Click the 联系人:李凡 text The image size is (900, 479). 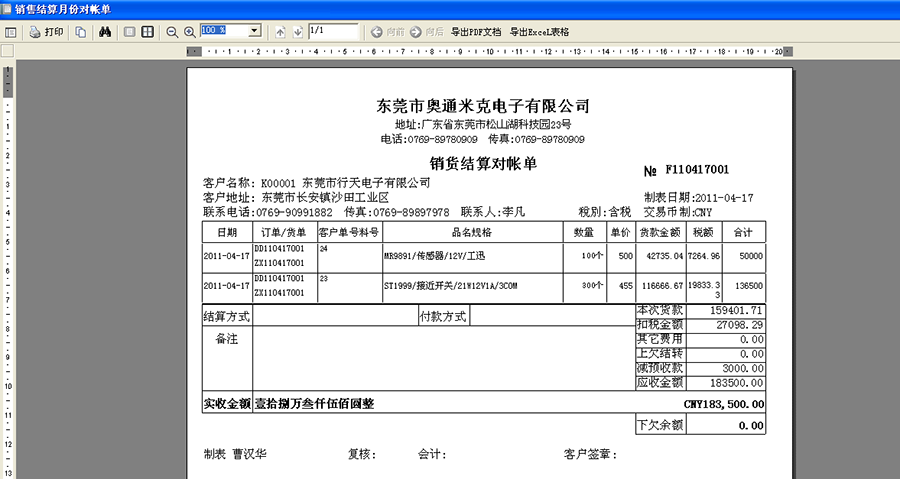tap(492, 212)
